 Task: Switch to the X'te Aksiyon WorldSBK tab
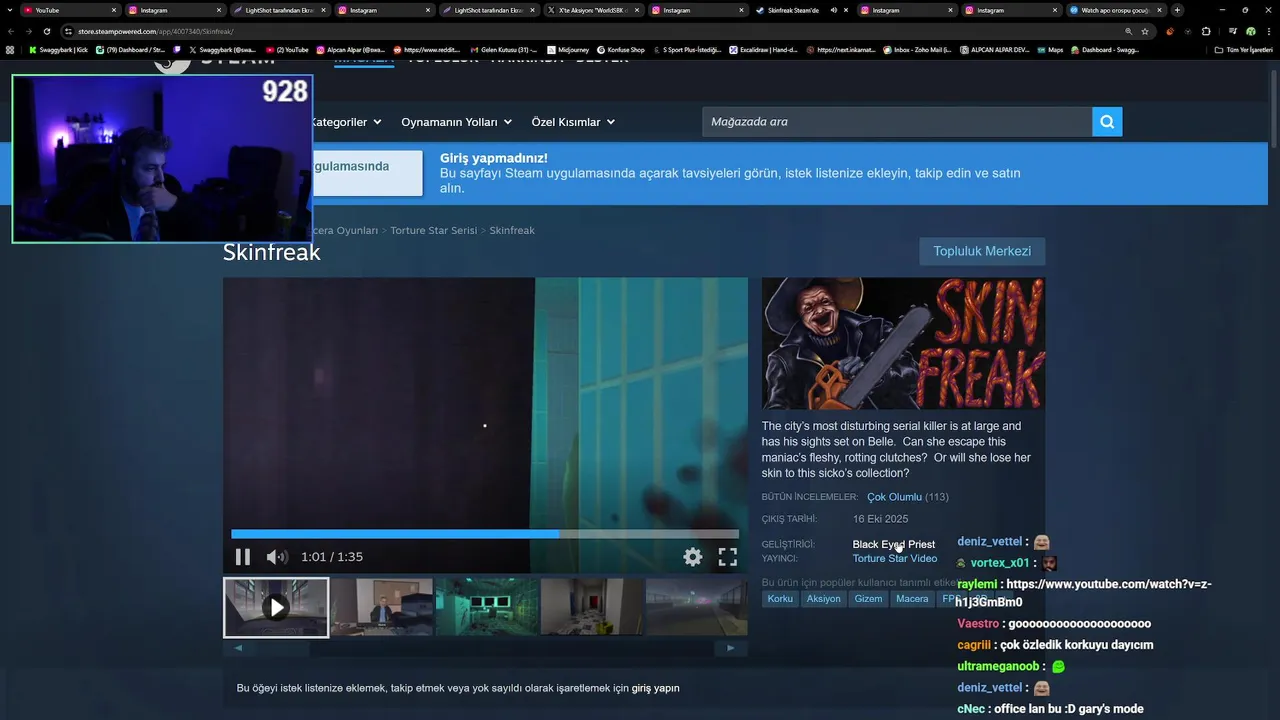pos(594,10)
